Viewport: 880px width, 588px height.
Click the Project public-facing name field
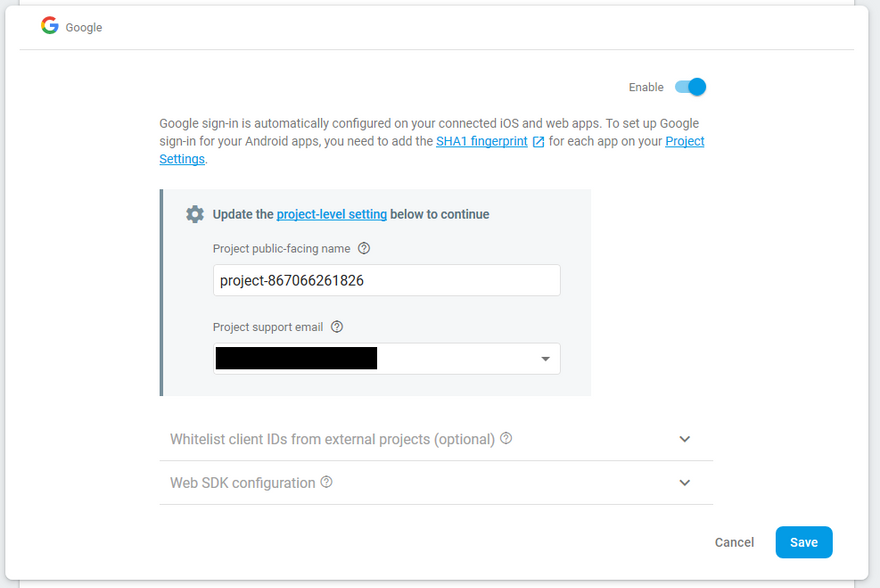pos(386,281)
